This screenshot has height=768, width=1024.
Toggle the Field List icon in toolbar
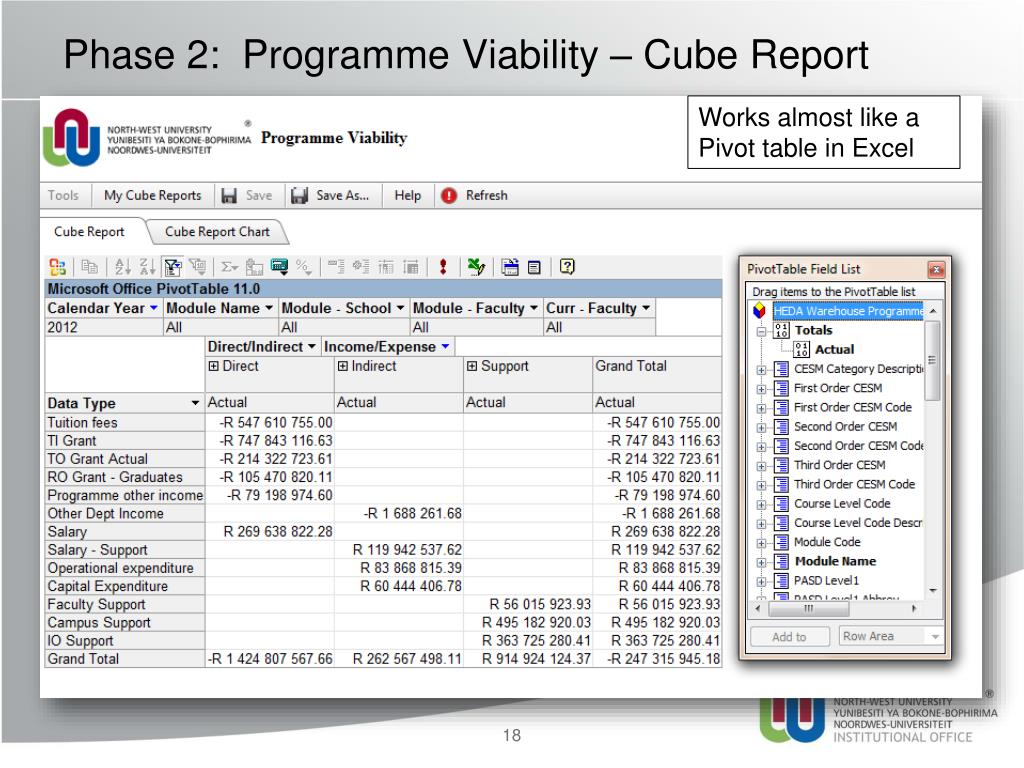point(534,267)
